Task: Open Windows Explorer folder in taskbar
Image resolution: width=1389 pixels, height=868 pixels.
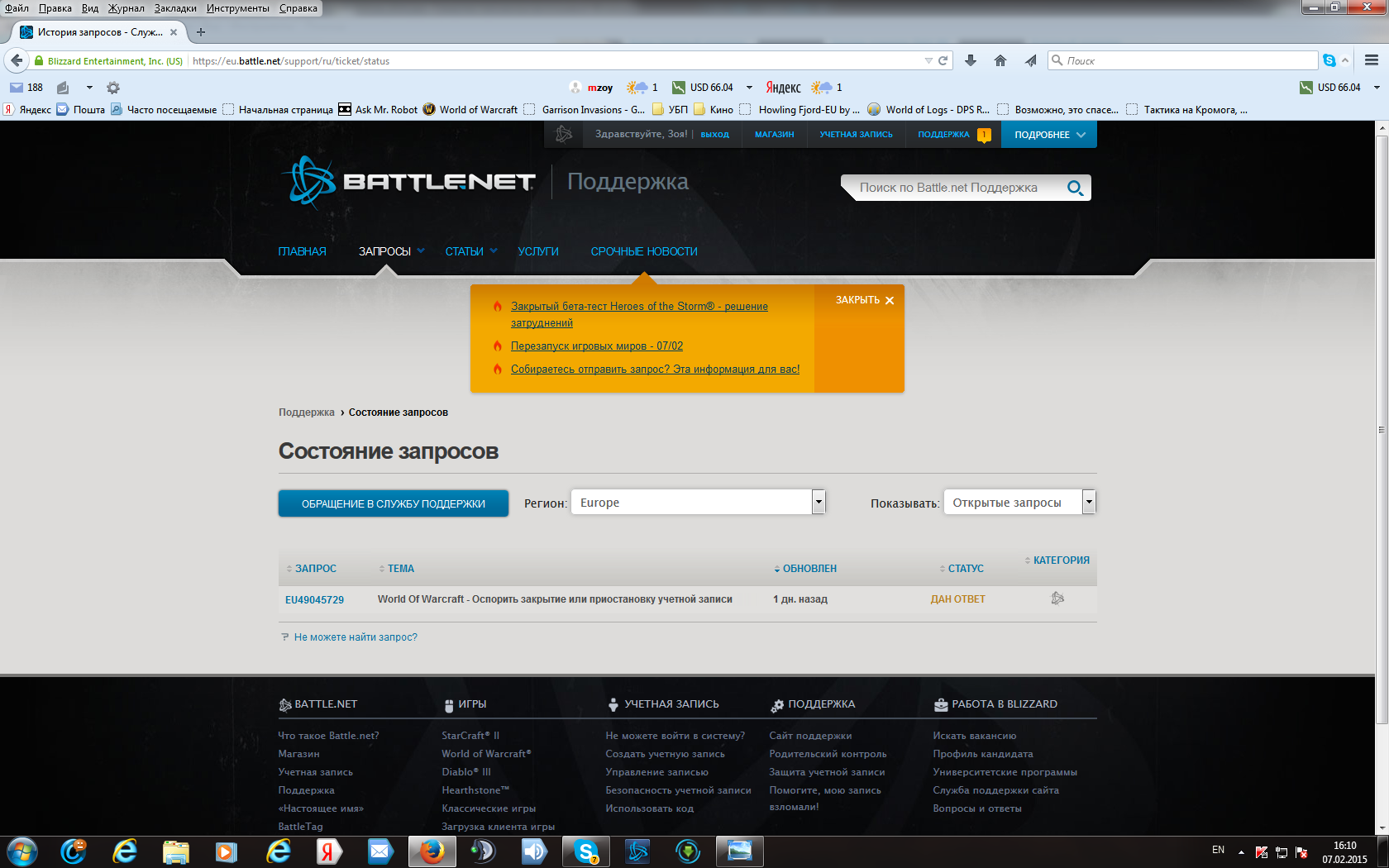Action: coord(175,851)
